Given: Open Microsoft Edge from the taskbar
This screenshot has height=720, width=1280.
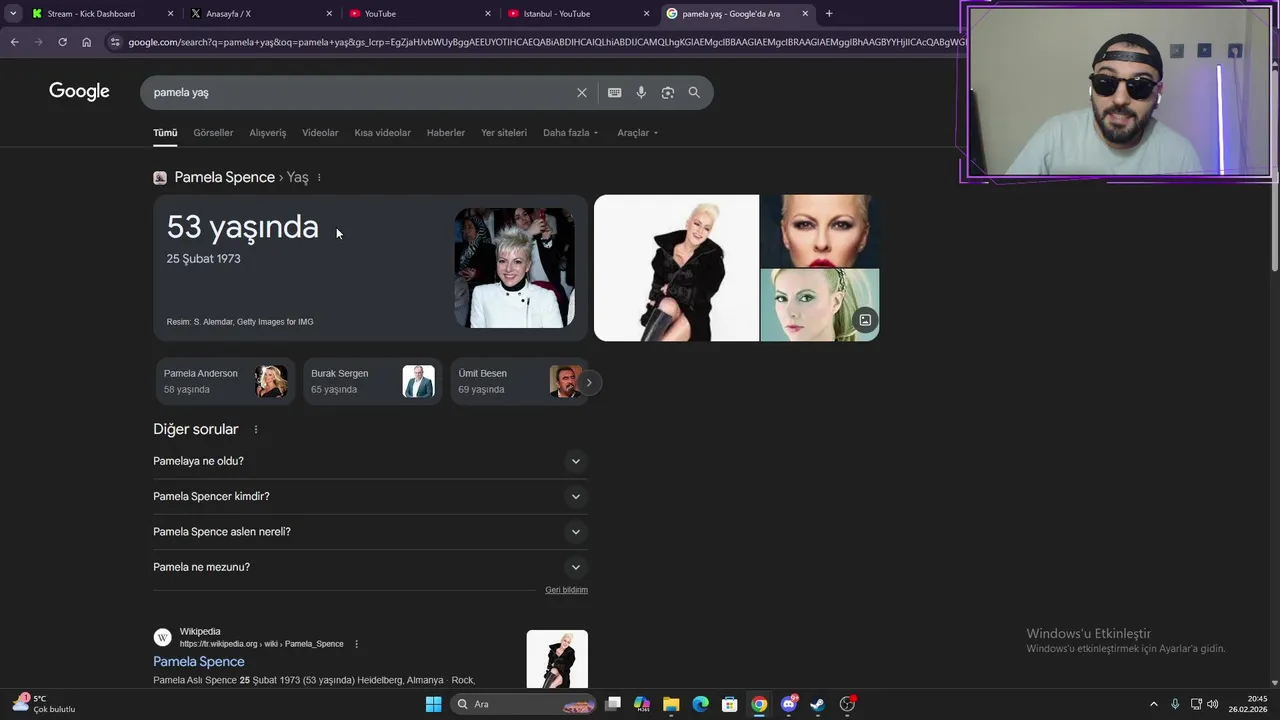Looking at the screenshot, I should click(700, 704).
